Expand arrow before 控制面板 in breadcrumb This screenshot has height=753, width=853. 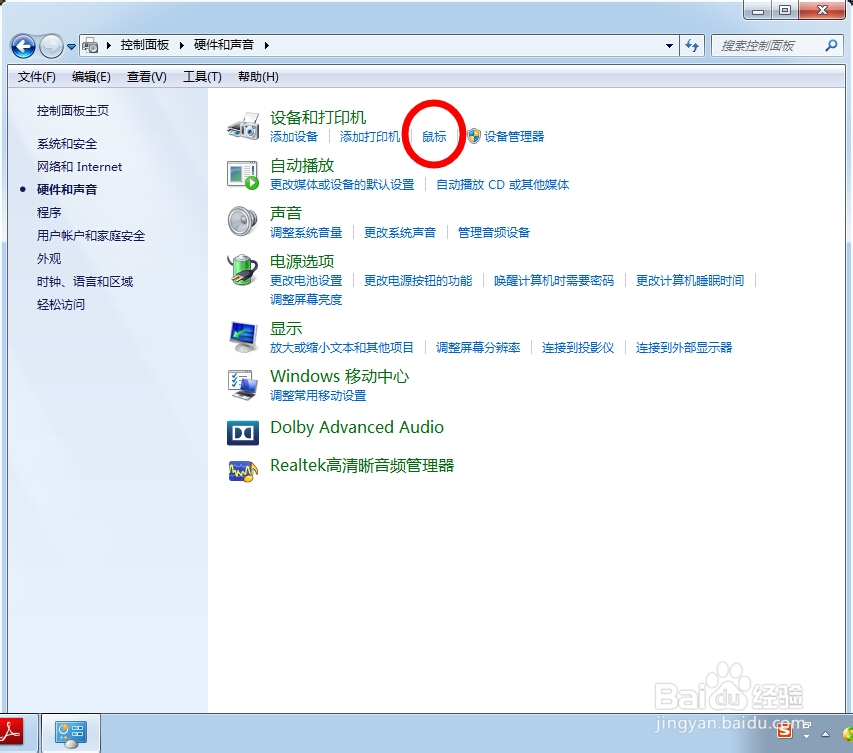108,45
